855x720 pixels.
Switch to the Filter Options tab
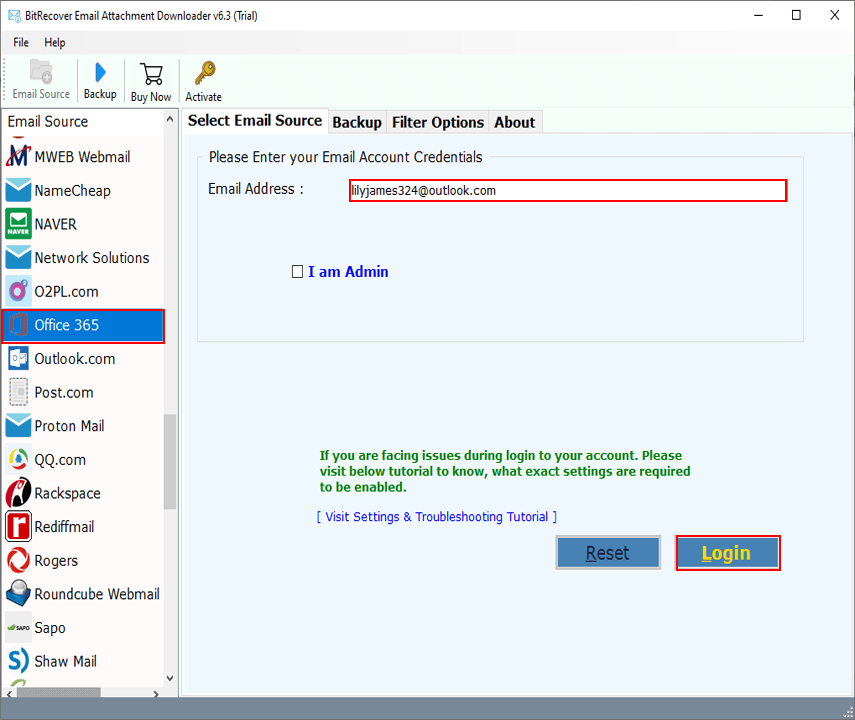tap(438, 122)
